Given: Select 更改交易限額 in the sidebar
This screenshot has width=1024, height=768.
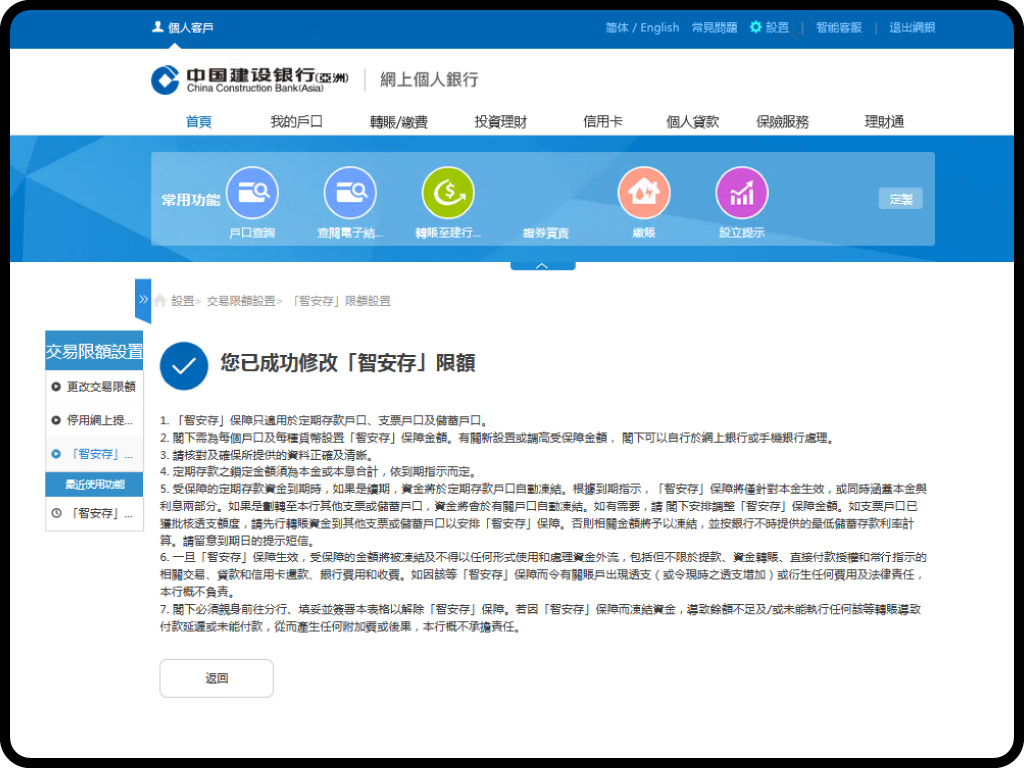Looking at the screenshot, I should pos(94,386).
